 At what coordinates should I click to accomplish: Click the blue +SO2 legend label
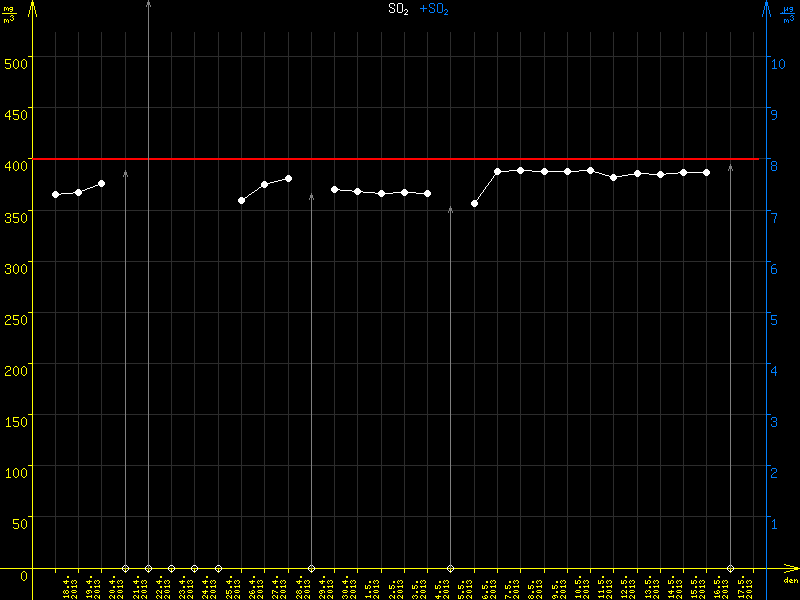pos(434,9)
